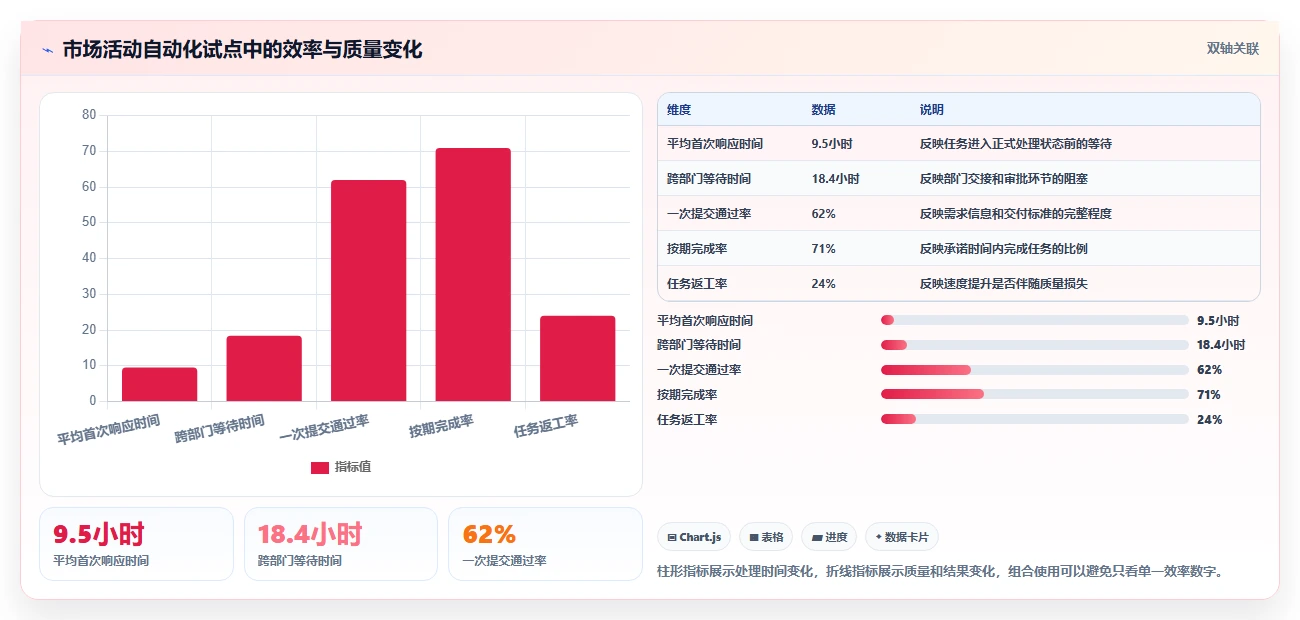Click the 任务返工率 bar in the chart
This screenshot has height=620, width=1300.
[577, 358]
